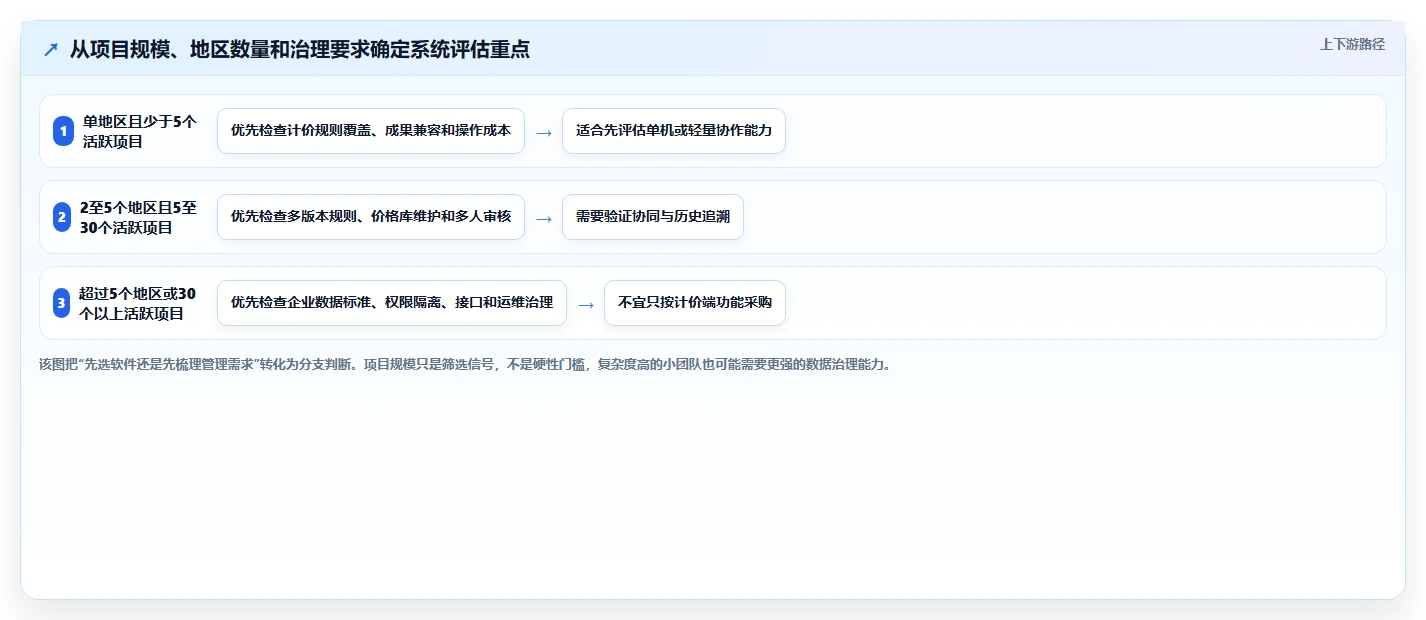
Task: Select the step 3 number badge
Action: (x=62, y=303)
